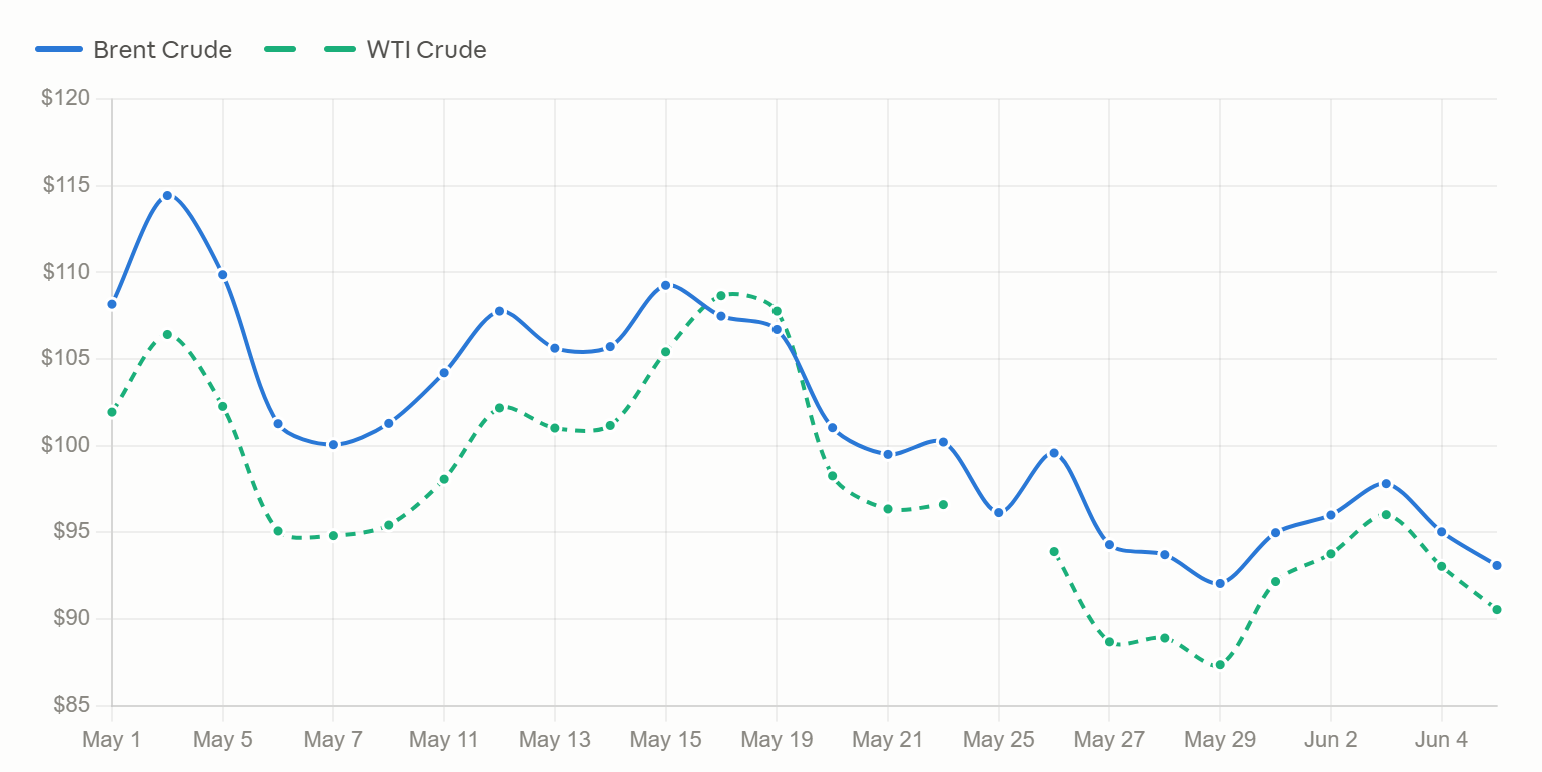The width and height of the screenshot is (1542, 772).
Task: Toggle WTI Crude series in legend
Action: coord(377,49)
